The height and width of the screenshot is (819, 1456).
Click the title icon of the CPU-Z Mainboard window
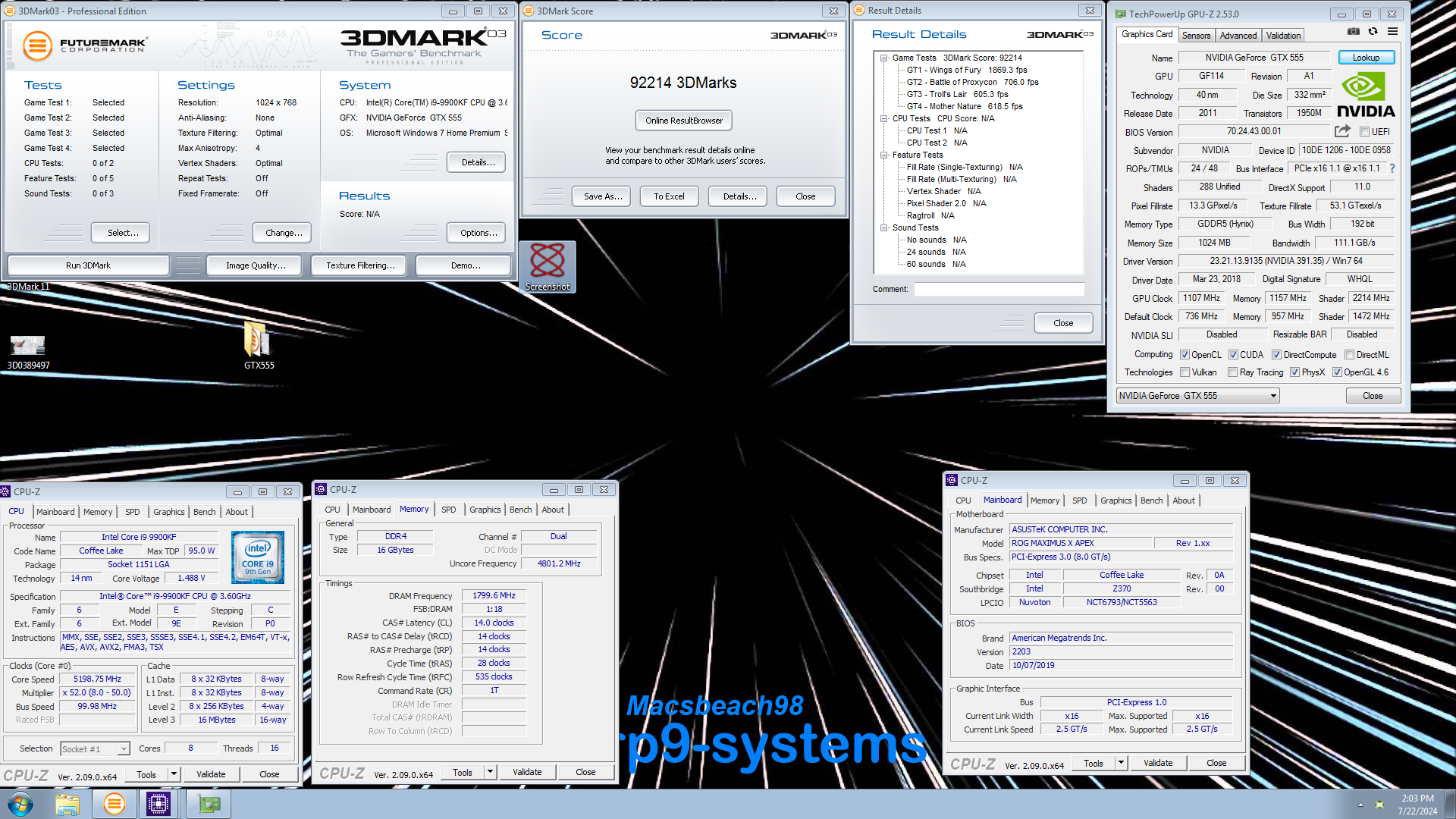click(952, 480)
